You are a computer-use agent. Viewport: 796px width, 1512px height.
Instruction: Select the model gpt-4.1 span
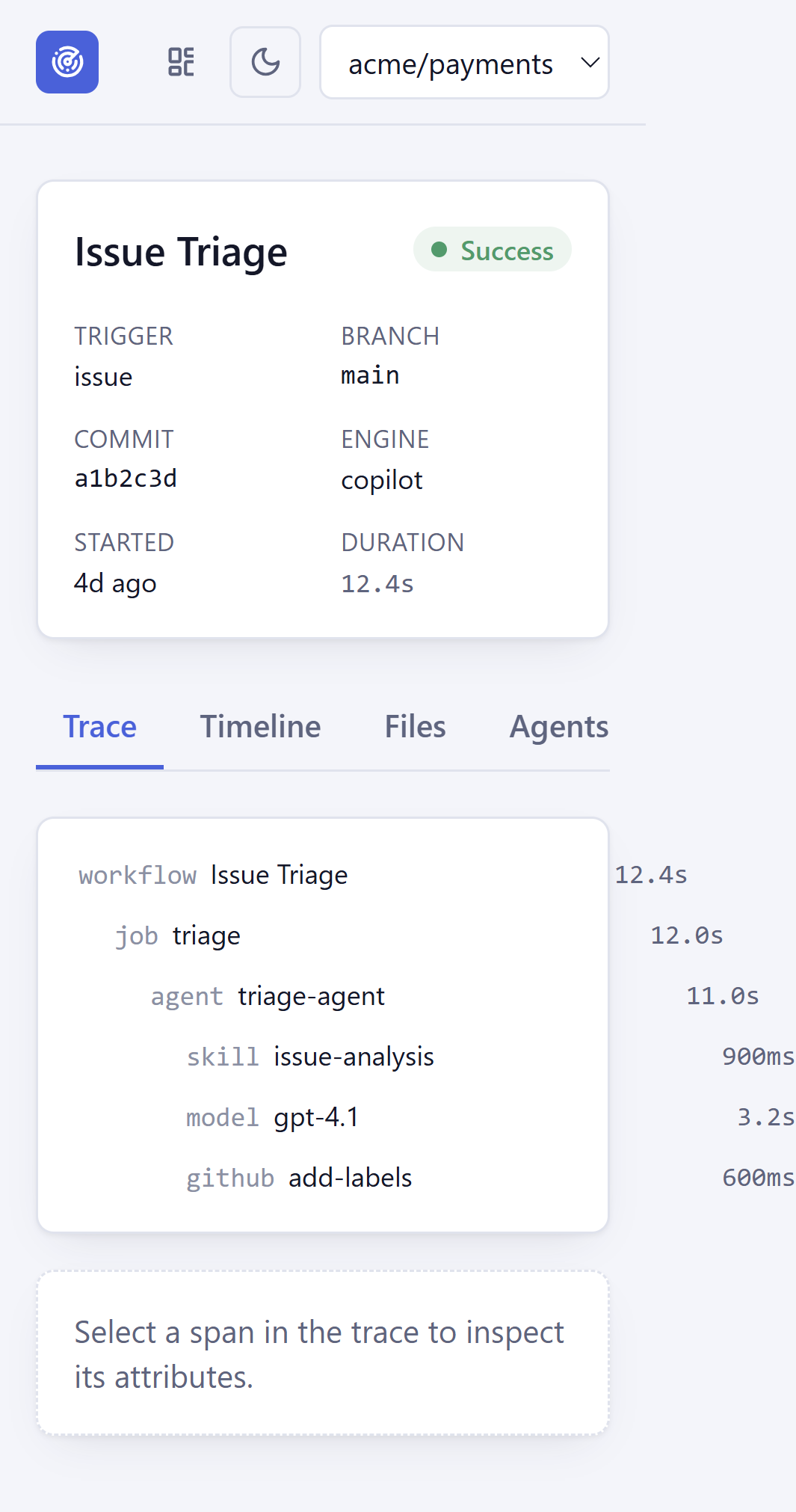tap(490, 1117)
